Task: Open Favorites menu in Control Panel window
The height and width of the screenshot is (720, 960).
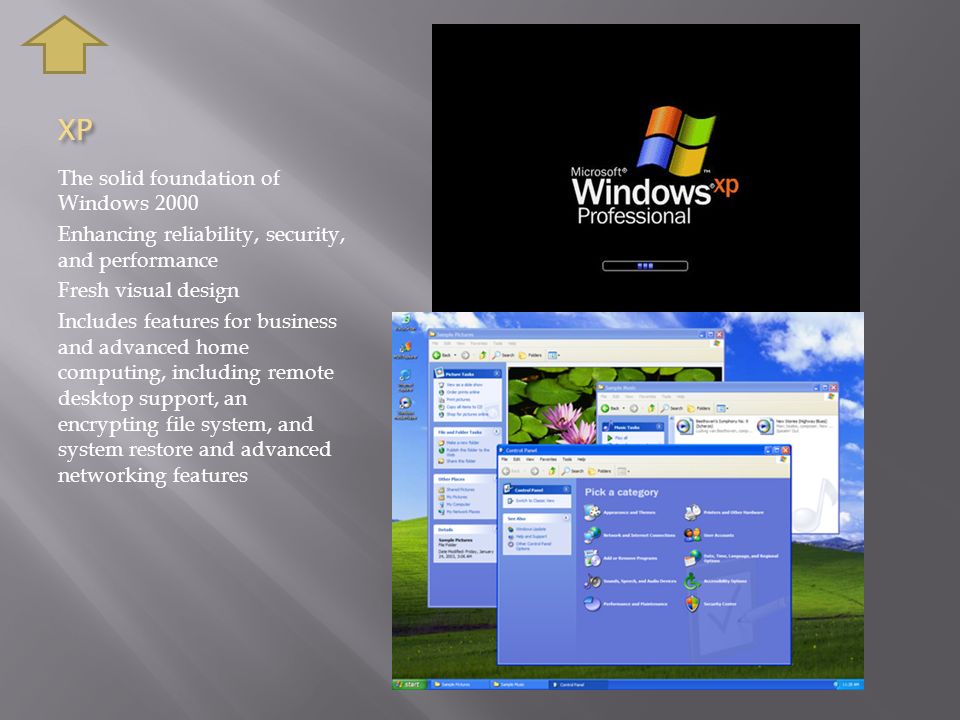Action: pyautogui.click(x=548, y=459)
